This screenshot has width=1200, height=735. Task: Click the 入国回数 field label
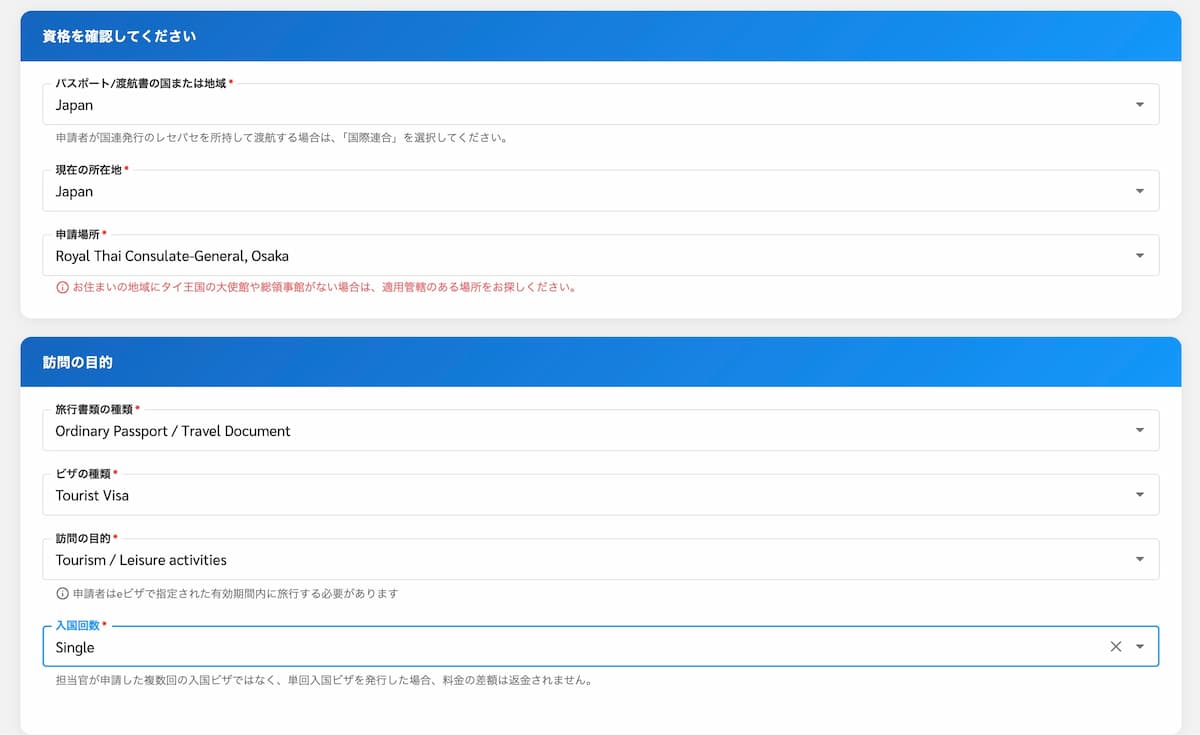80,625
